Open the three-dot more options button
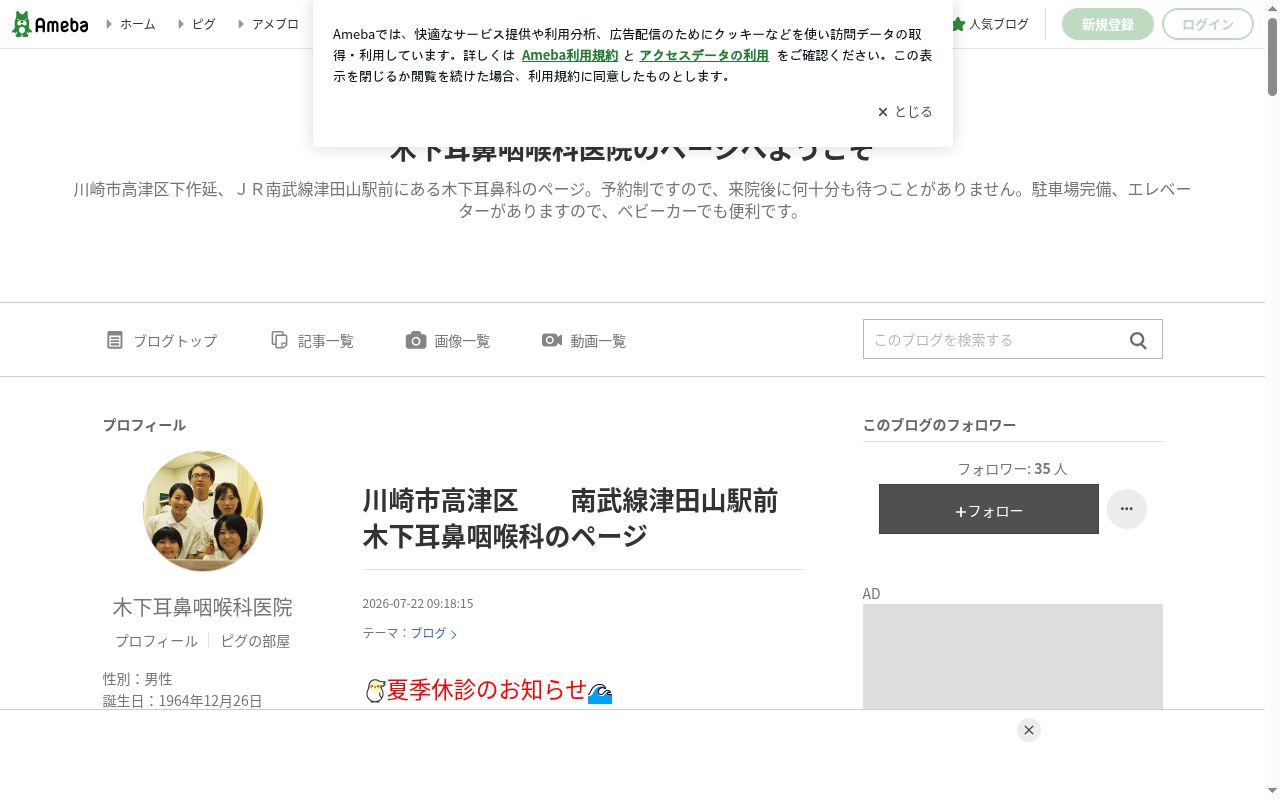The width and height of the screenshot is (1280, 800). click(x=1127, y=509)
